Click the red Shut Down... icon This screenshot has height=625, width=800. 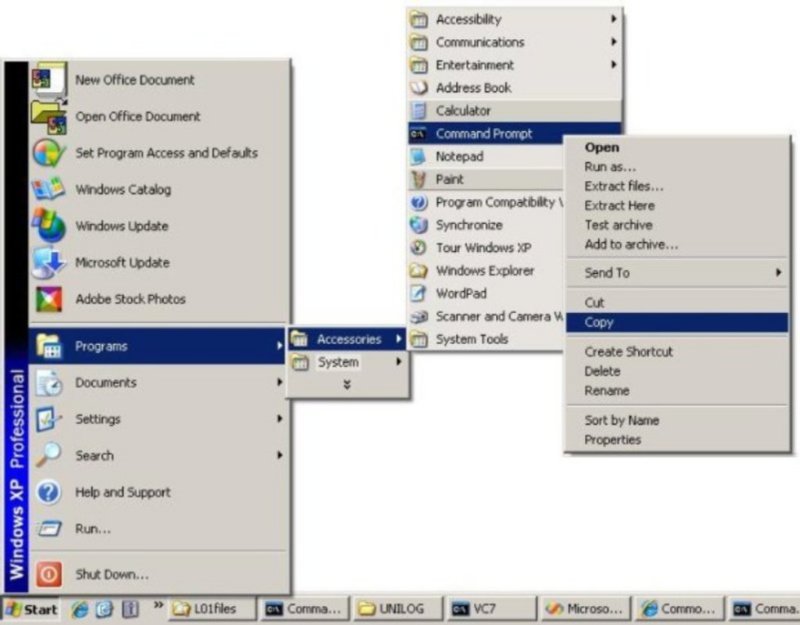click(x=48, y=574)
